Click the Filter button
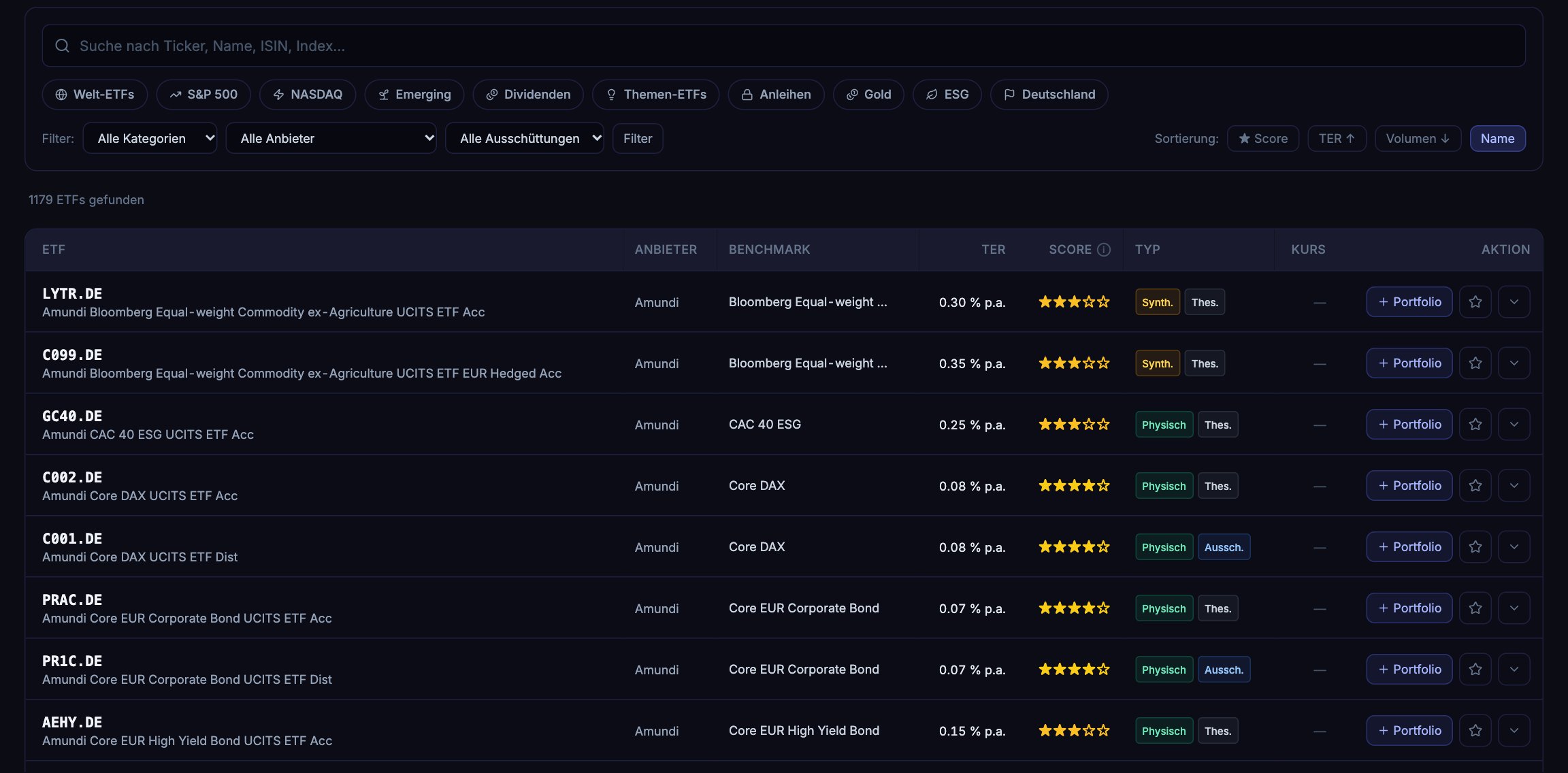This screenshot has height=773, width=1568. (638, 138)
